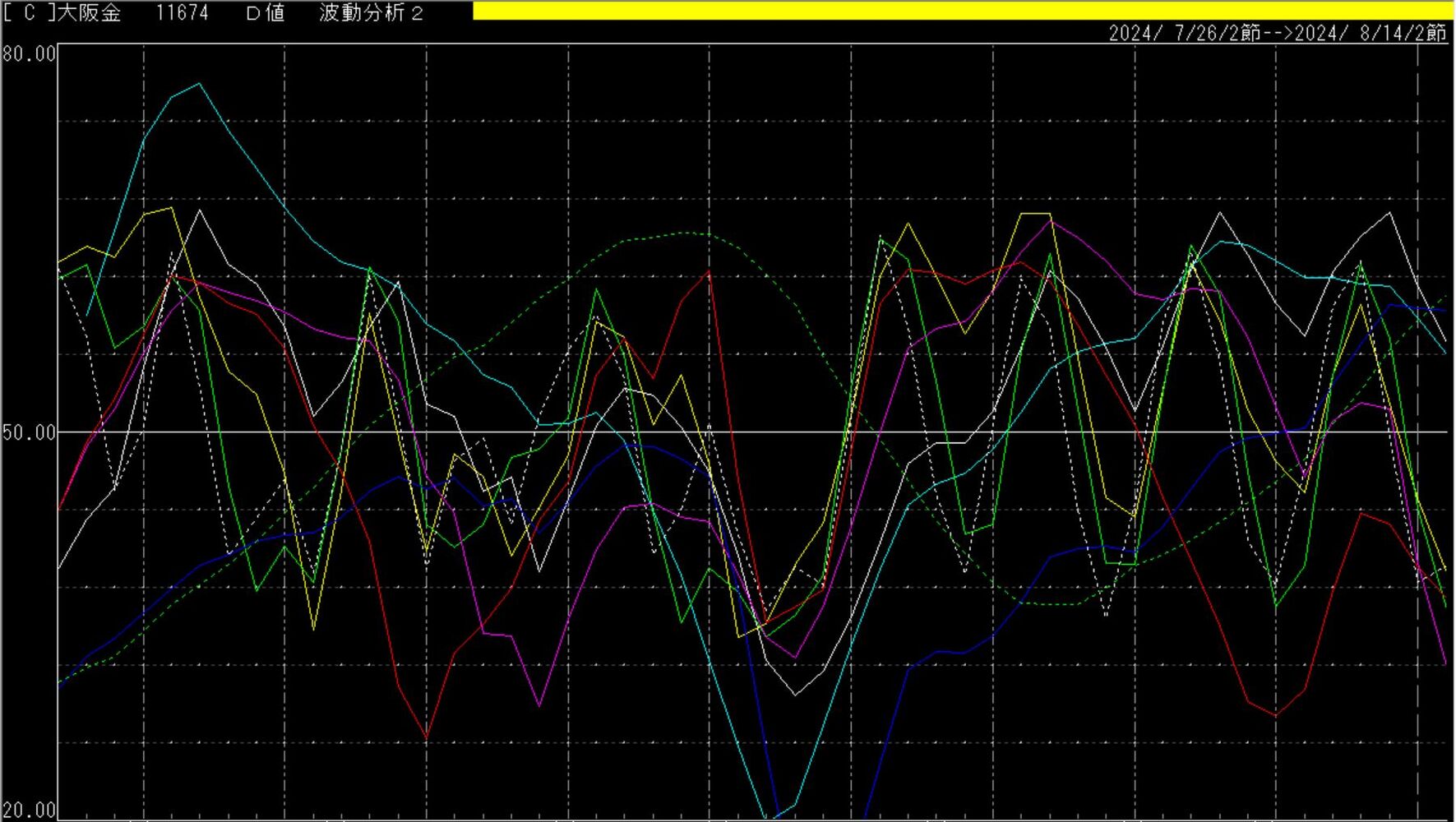Screen dimensions: 1456x822
Task: Click the D値 label in header
Action: [x=265, y=13]
